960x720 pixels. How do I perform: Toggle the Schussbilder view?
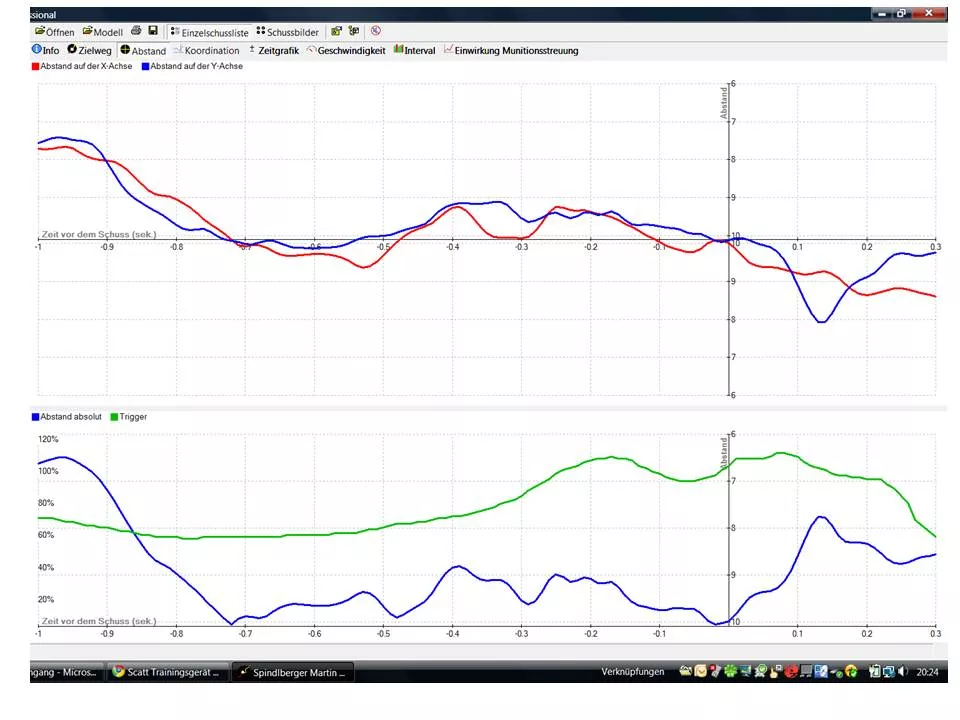287,32
